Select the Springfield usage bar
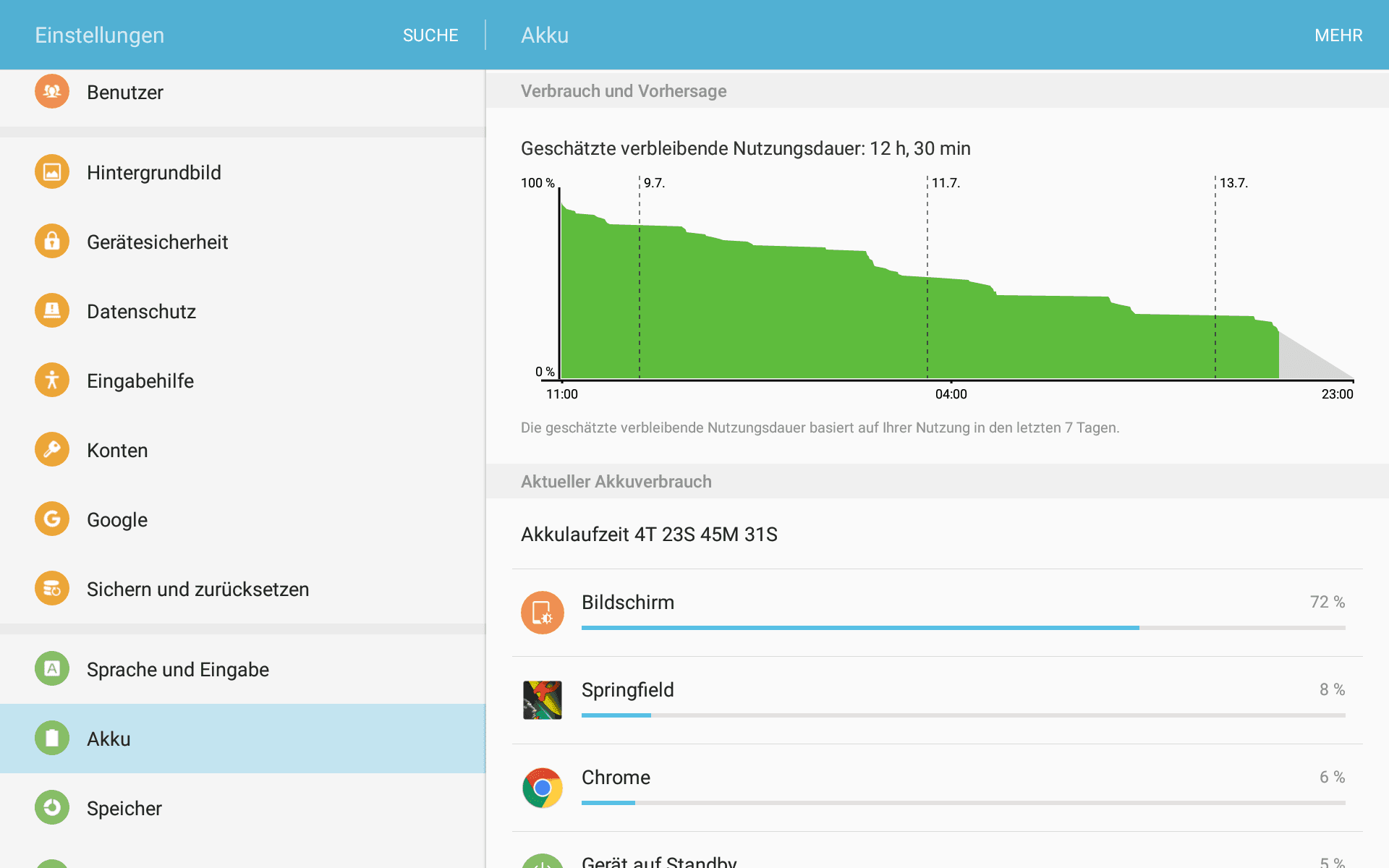 pos(964,715)
